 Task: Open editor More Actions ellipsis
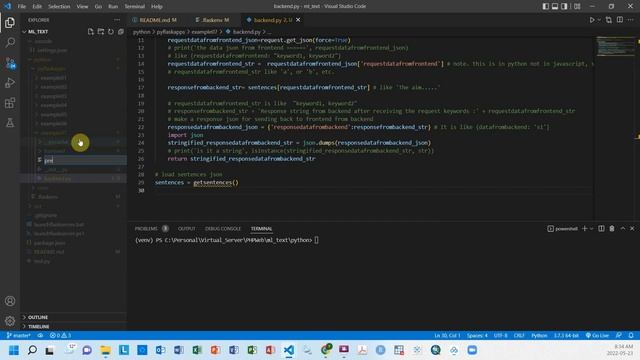click(x=631, y=20)
